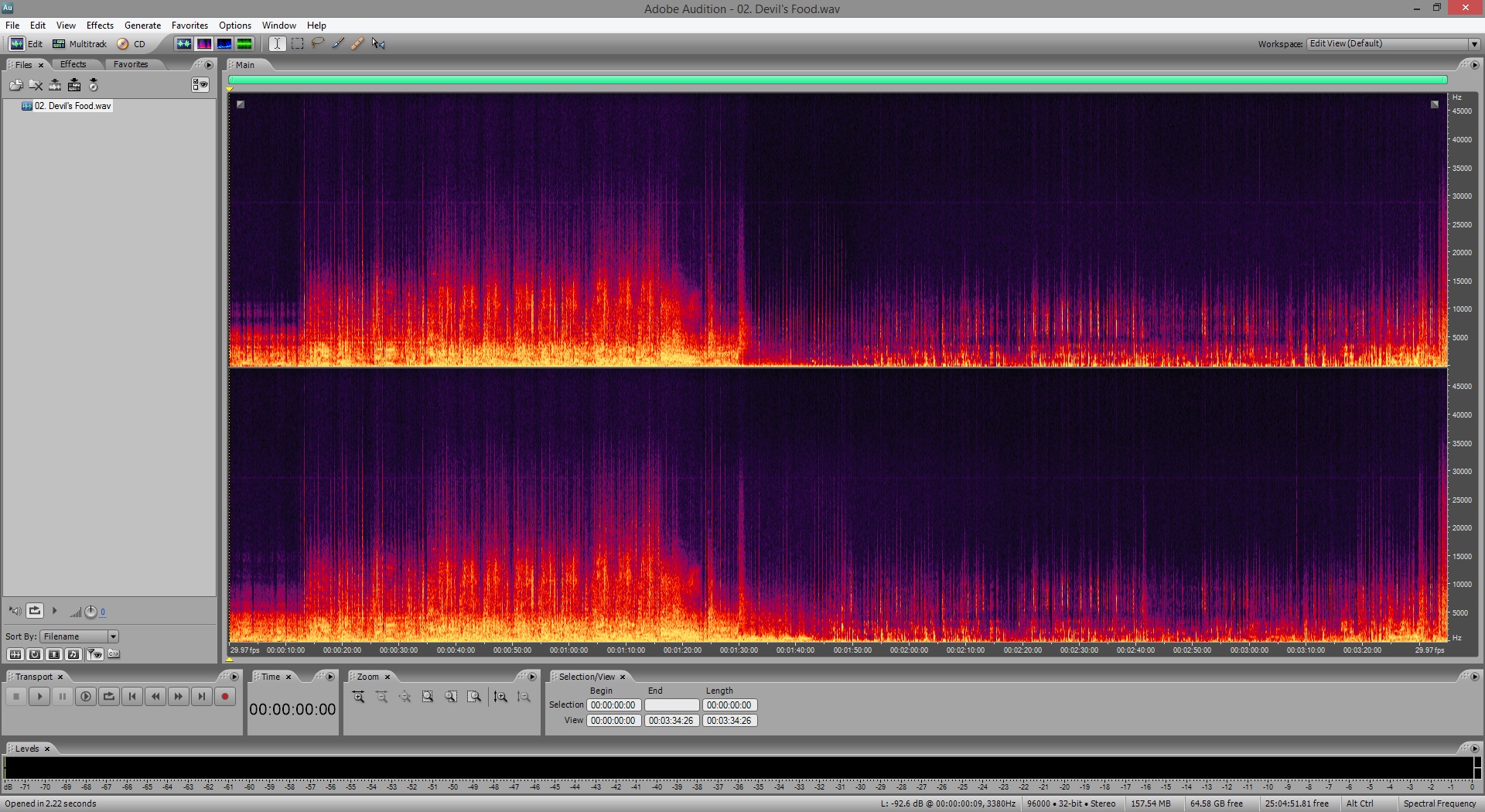The height and width of the screenshot is (812, 1485).
Task: Show audio files filter button
Action: pyautogui.click(x=15, y=654)
